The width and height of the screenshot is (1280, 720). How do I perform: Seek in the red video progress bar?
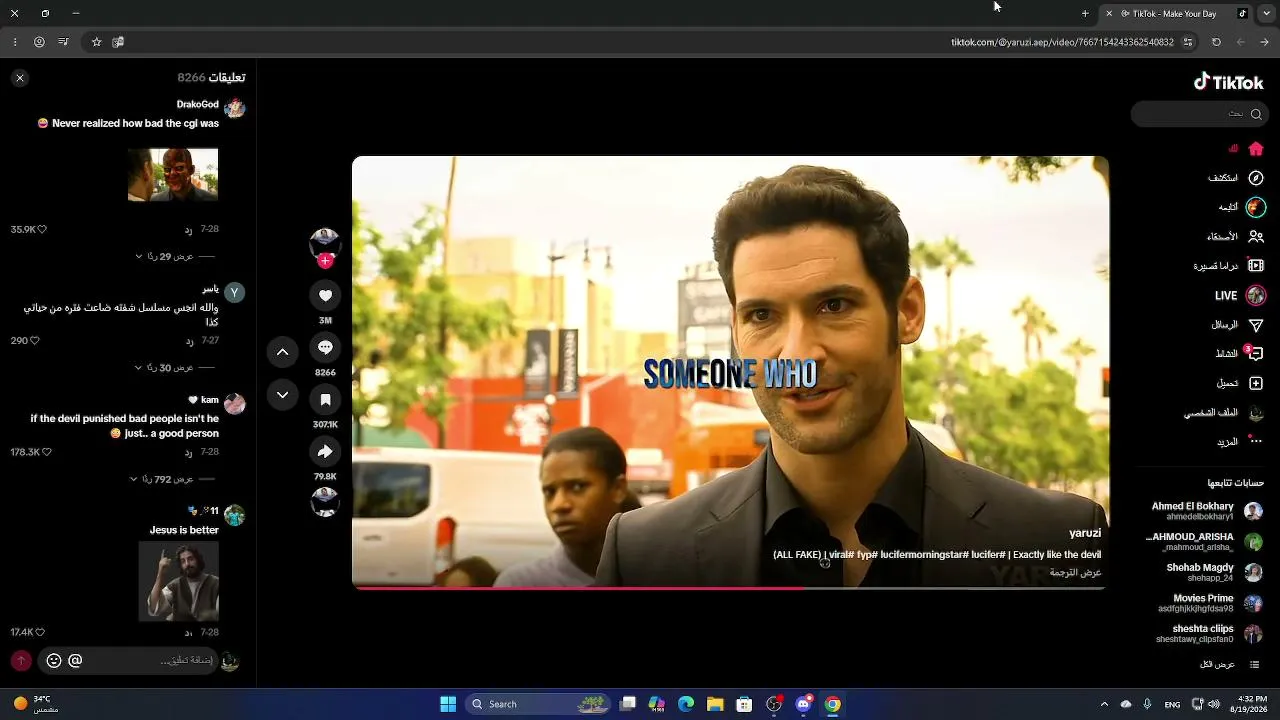730,588
